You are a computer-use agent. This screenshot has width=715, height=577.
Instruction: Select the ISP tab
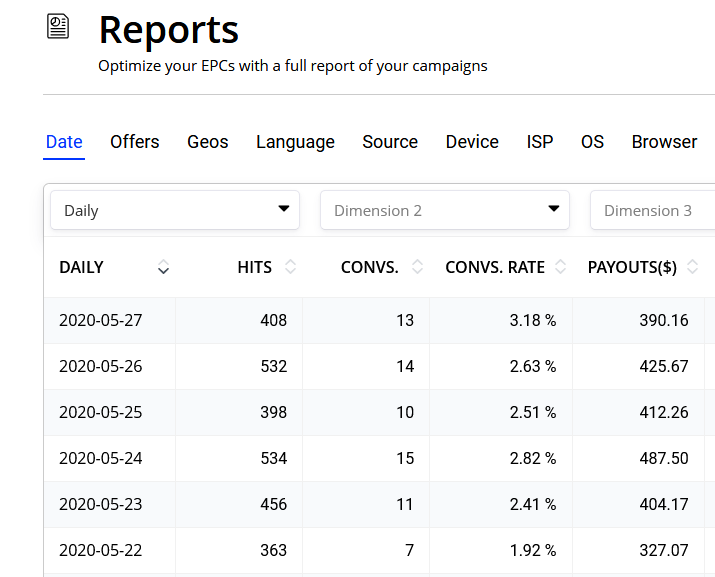point(540,142)
